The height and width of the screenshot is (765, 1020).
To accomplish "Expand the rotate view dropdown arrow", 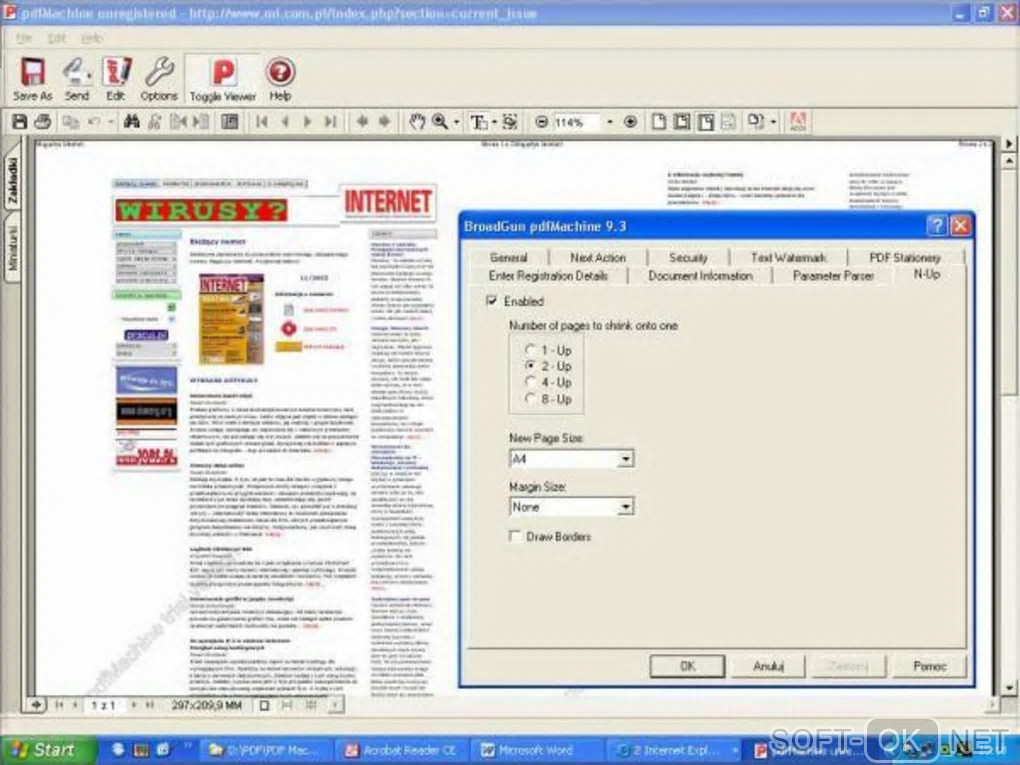I will [773, 122].
